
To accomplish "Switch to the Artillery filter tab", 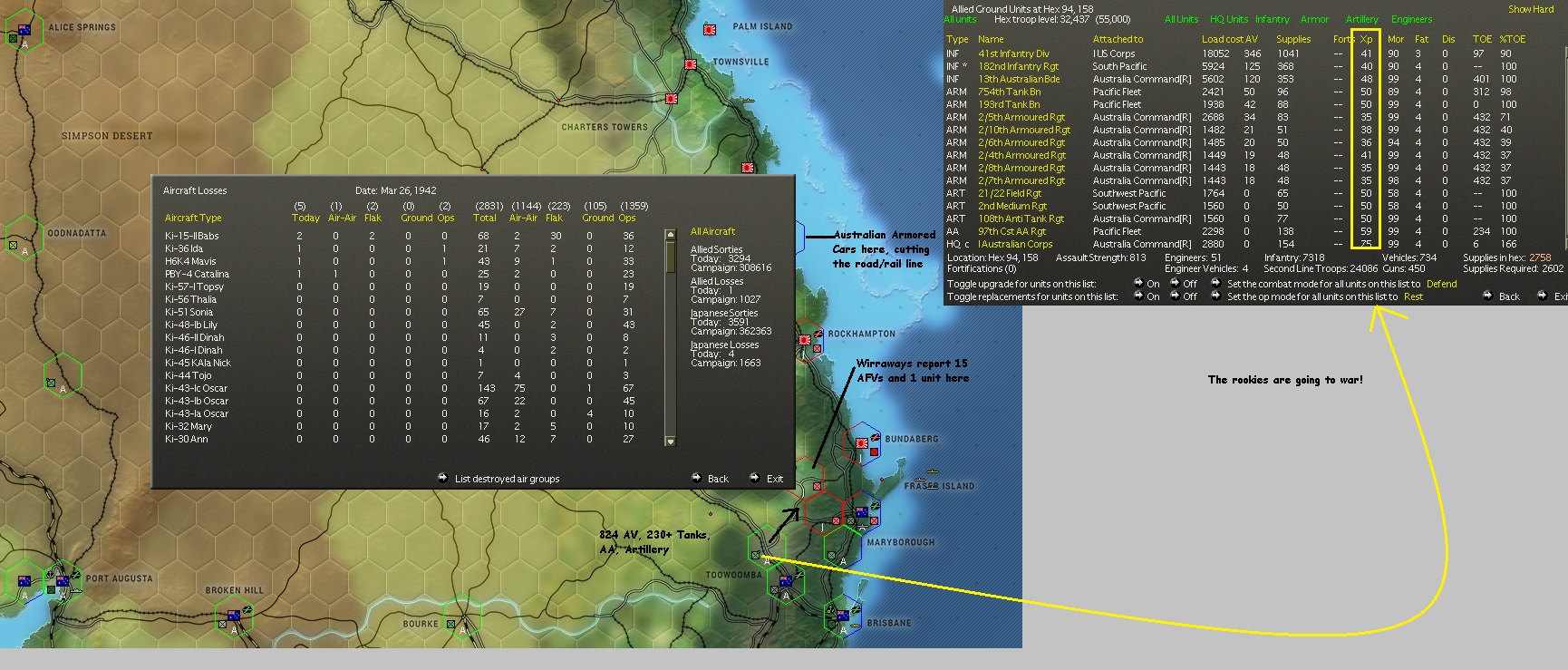I will tap(1362, 19).
